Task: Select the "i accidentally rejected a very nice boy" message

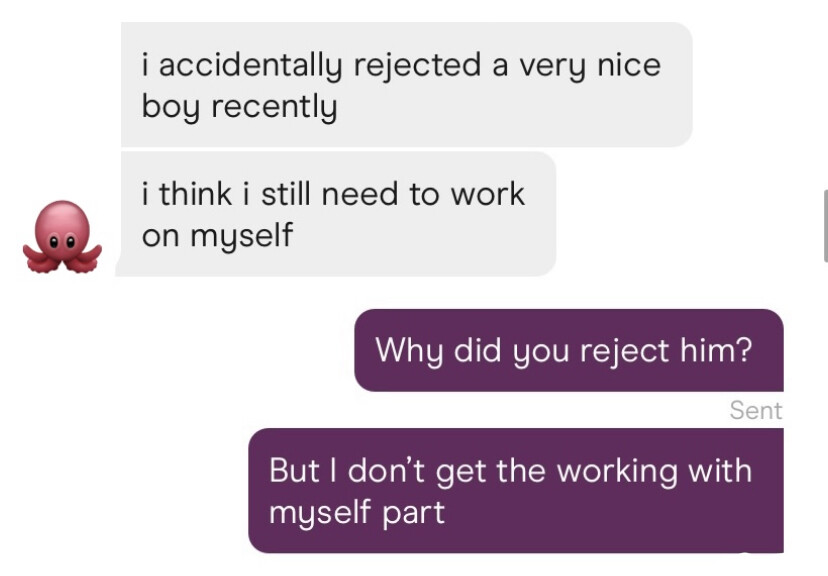Action: tap(406, 85)
